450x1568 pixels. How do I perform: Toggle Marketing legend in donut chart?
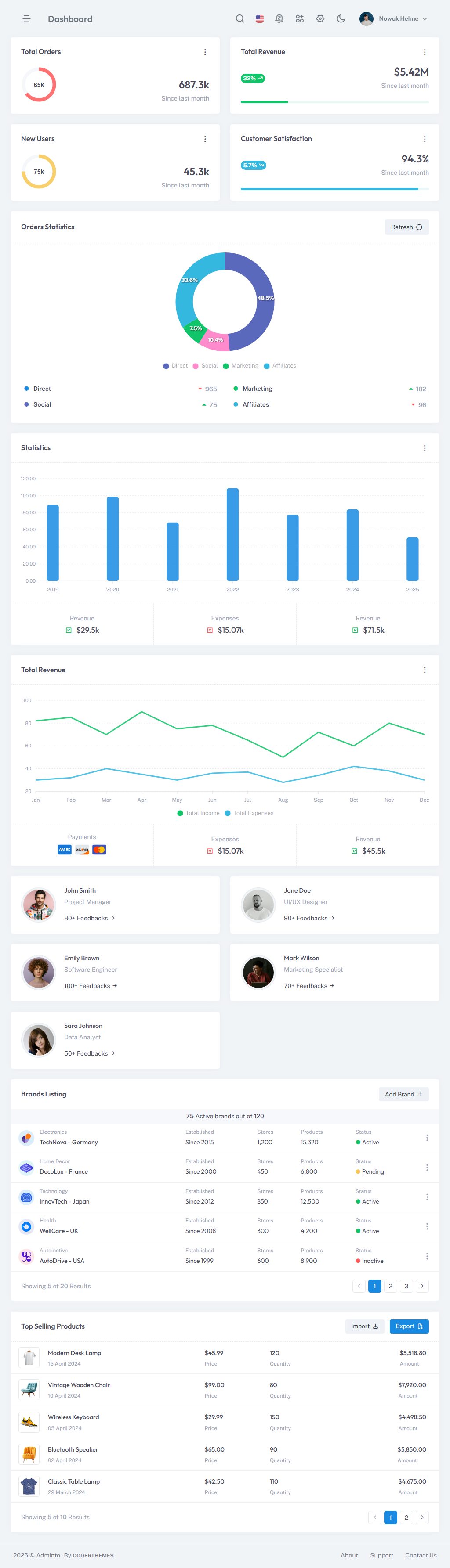240,366
